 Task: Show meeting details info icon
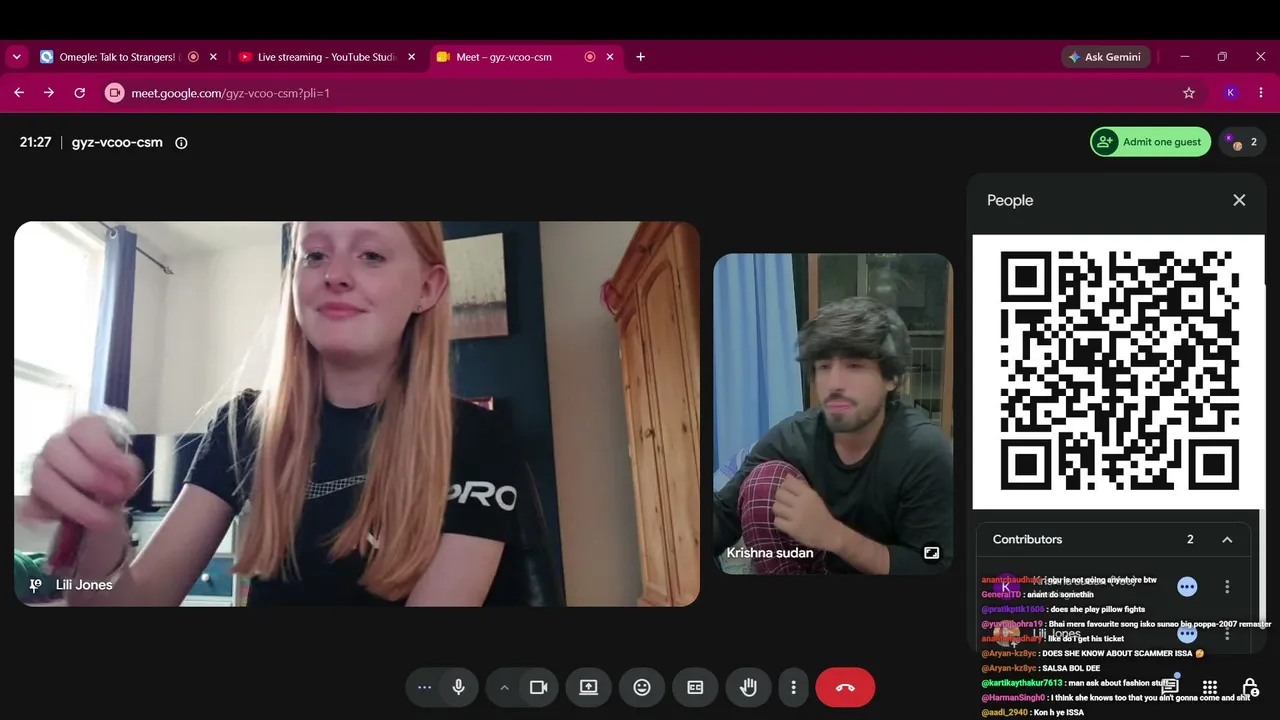pos(181,143)
